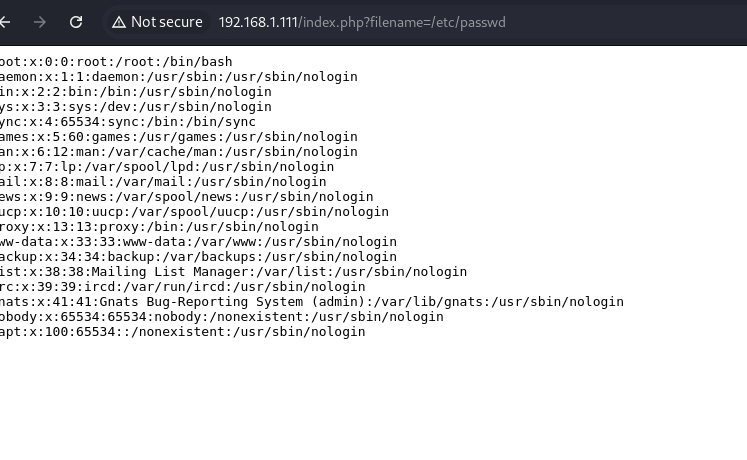747x460 pixels.
Task: Click the Gnats Bug-Reporting System line
Action: (311, 302)
